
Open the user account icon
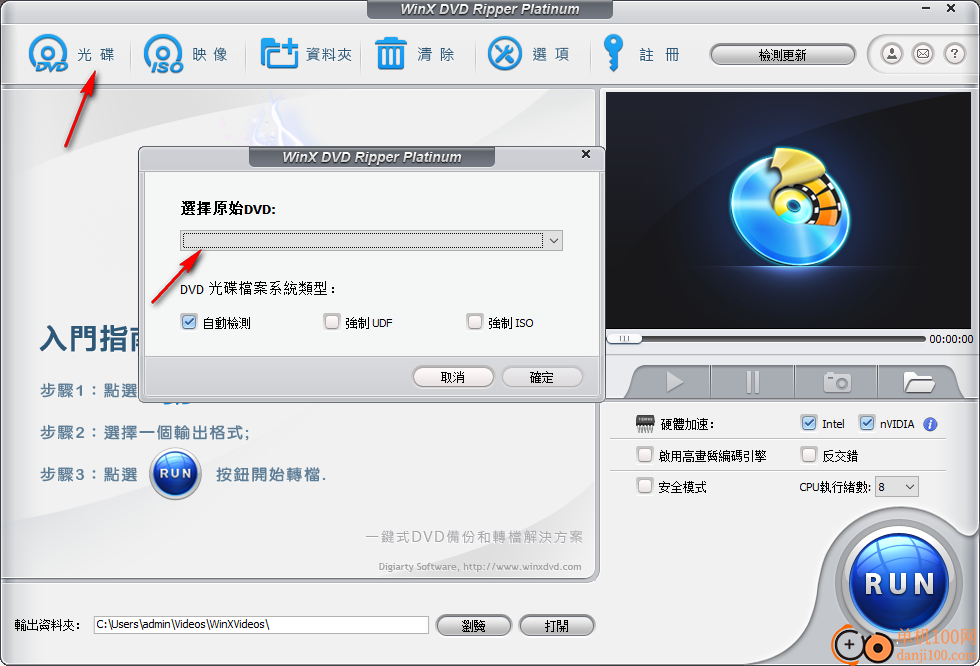pos(892,54)
